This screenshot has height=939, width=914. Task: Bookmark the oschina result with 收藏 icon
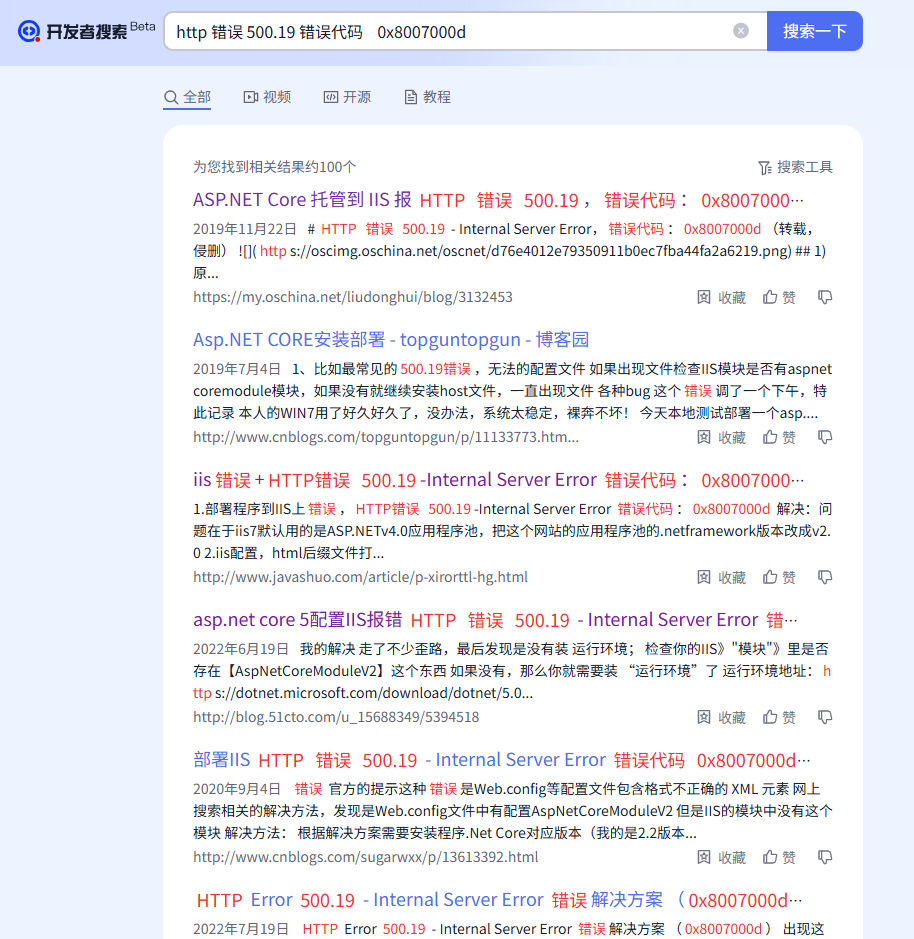[722, 297]
